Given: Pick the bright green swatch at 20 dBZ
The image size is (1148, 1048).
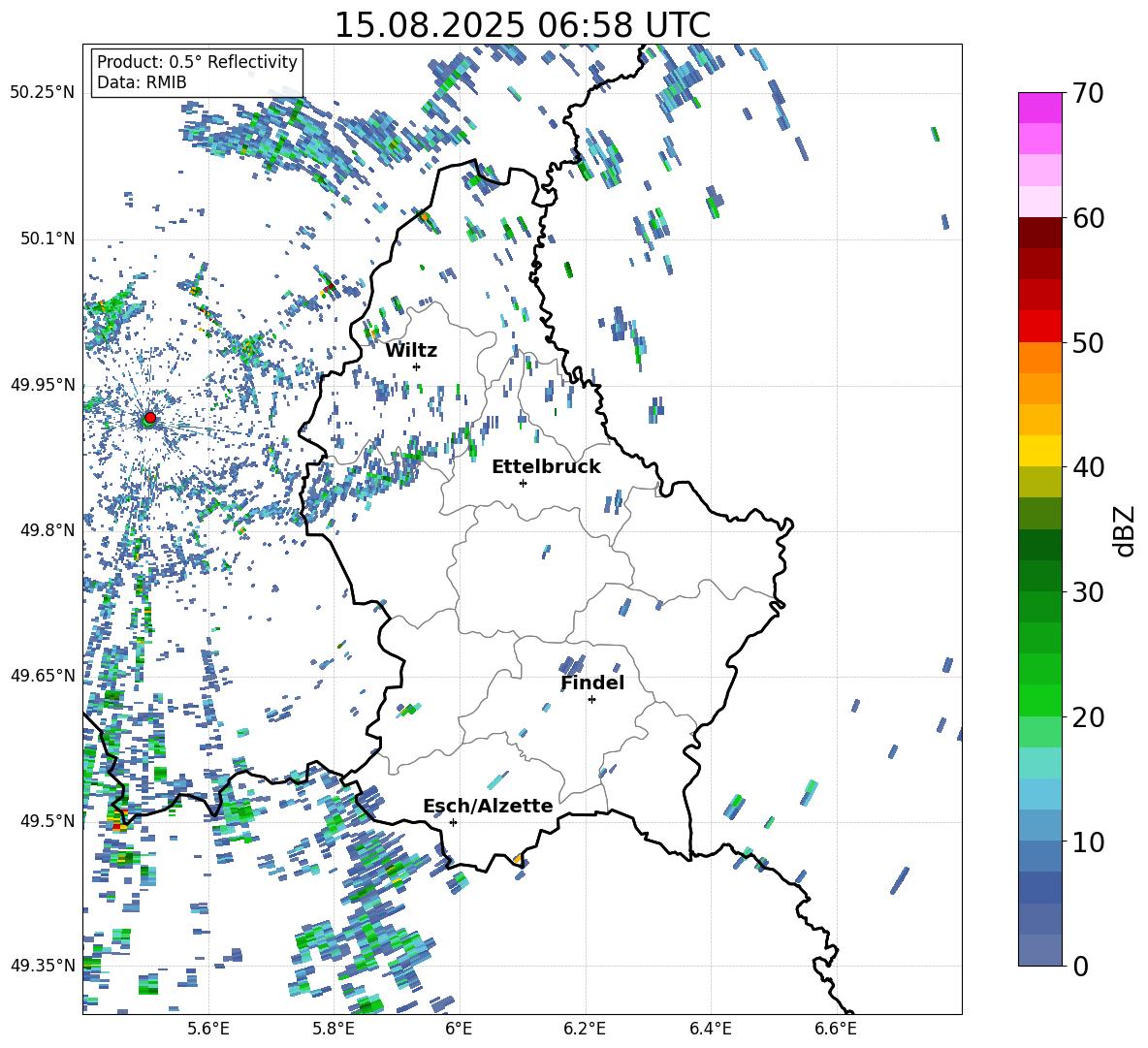Looking at the screenshot, I should click(1040, 700).
